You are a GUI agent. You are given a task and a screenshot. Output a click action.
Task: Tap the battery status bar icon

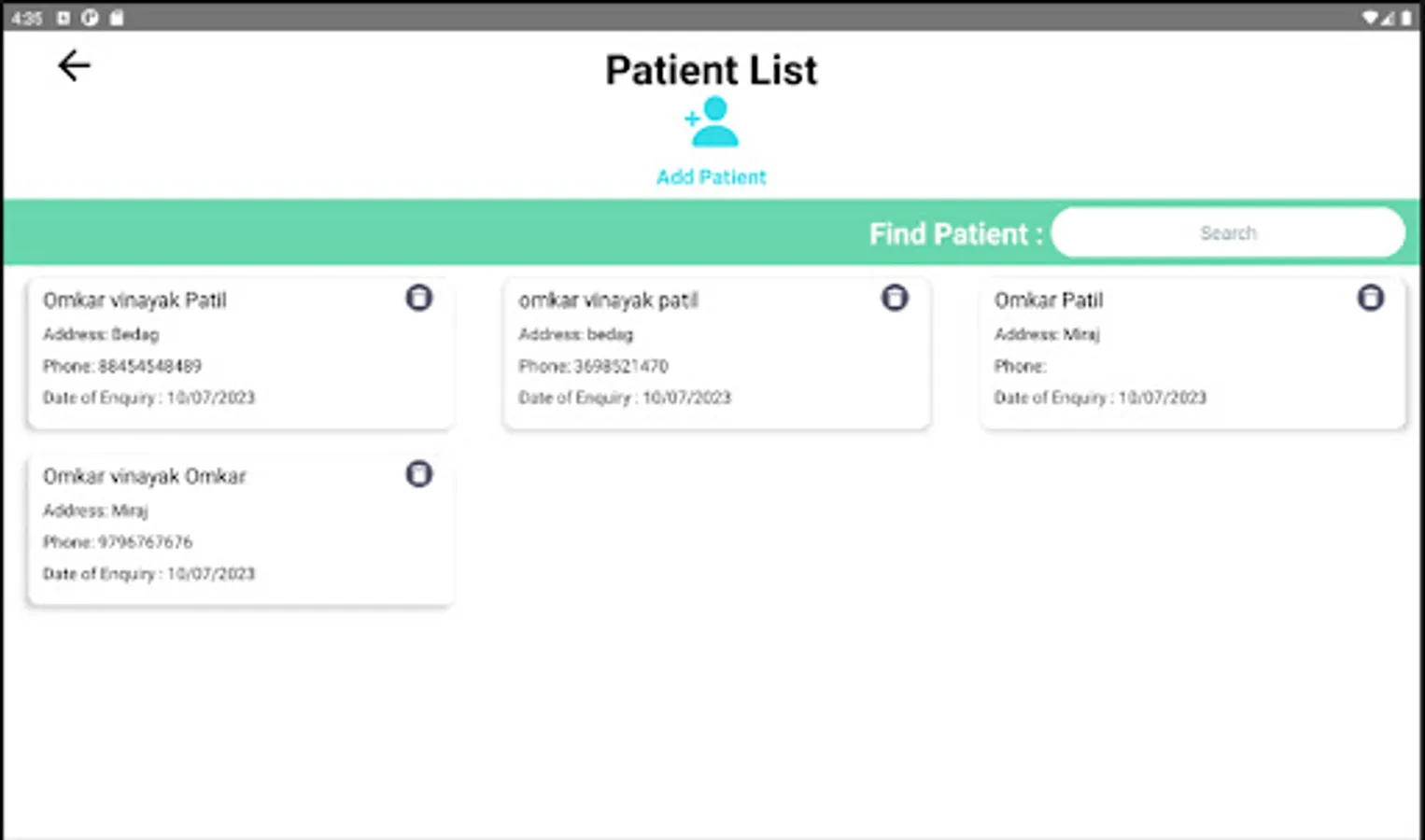click(1405, 17)
